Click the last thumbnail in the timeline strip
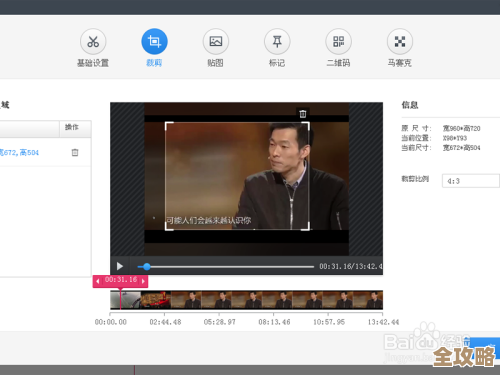Viewport: 500px width, 375px height. [368, 300]
